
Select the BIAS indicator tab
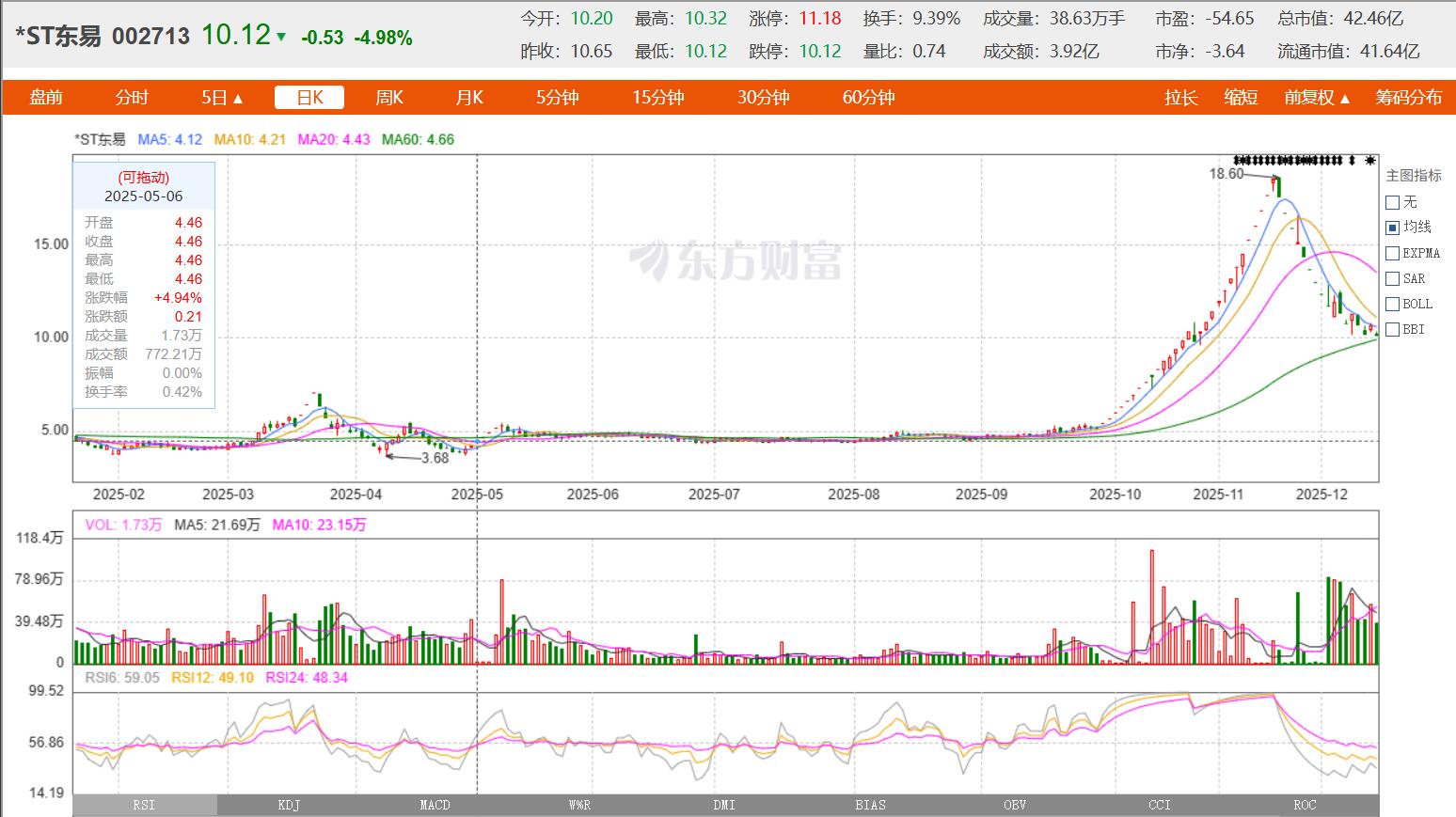point(870,805)
